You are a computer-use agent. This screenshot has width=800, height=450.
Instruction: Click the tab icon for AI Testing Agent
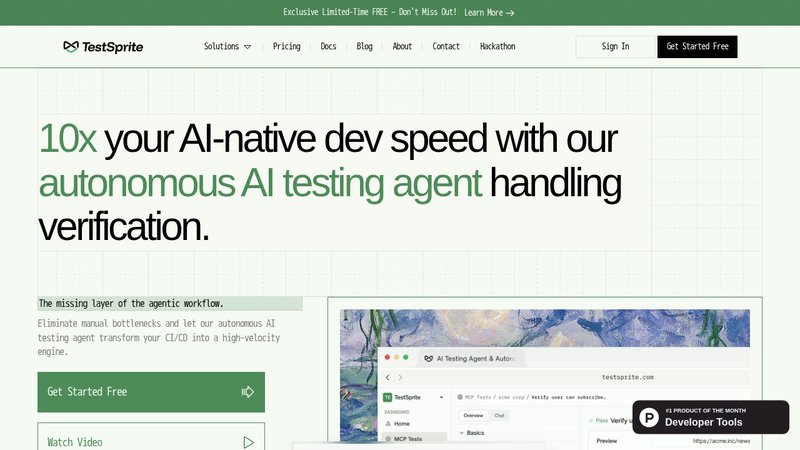coord(428,357)
